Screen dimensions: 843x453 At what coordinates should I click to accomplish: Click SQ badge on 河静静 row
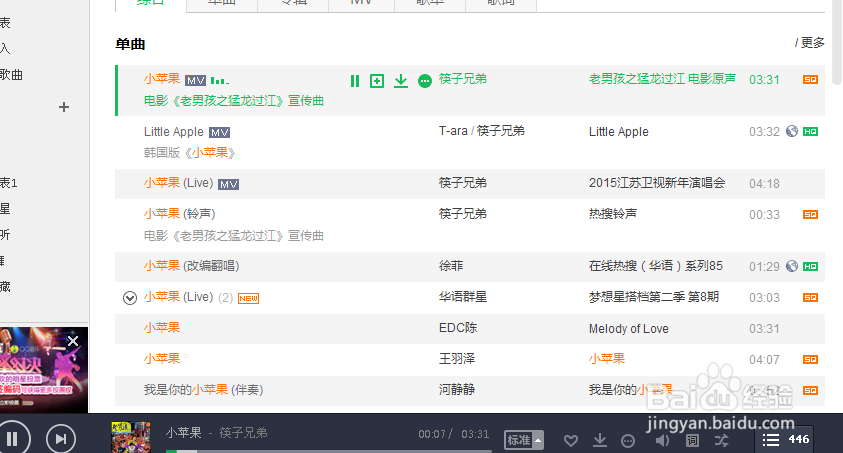pyautogui.click(x=810, y=391)
